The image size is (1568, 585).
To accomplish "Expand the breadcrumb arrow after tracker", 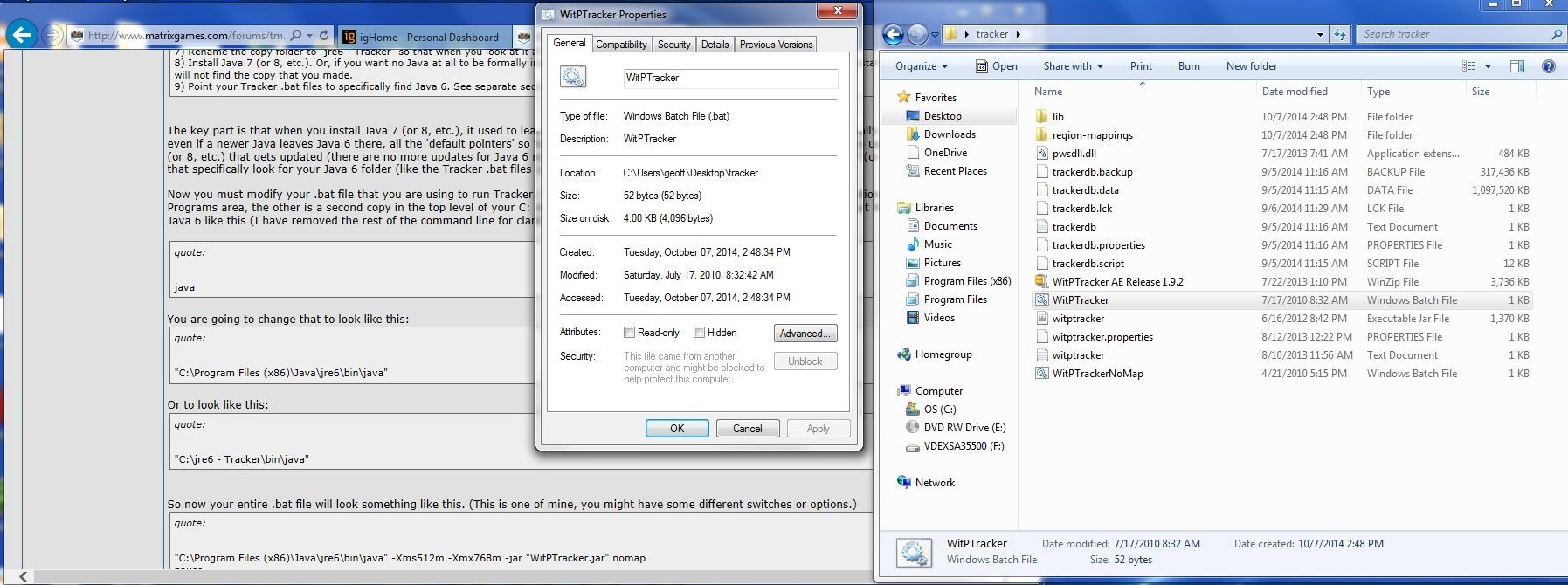I will point(1018,34).
